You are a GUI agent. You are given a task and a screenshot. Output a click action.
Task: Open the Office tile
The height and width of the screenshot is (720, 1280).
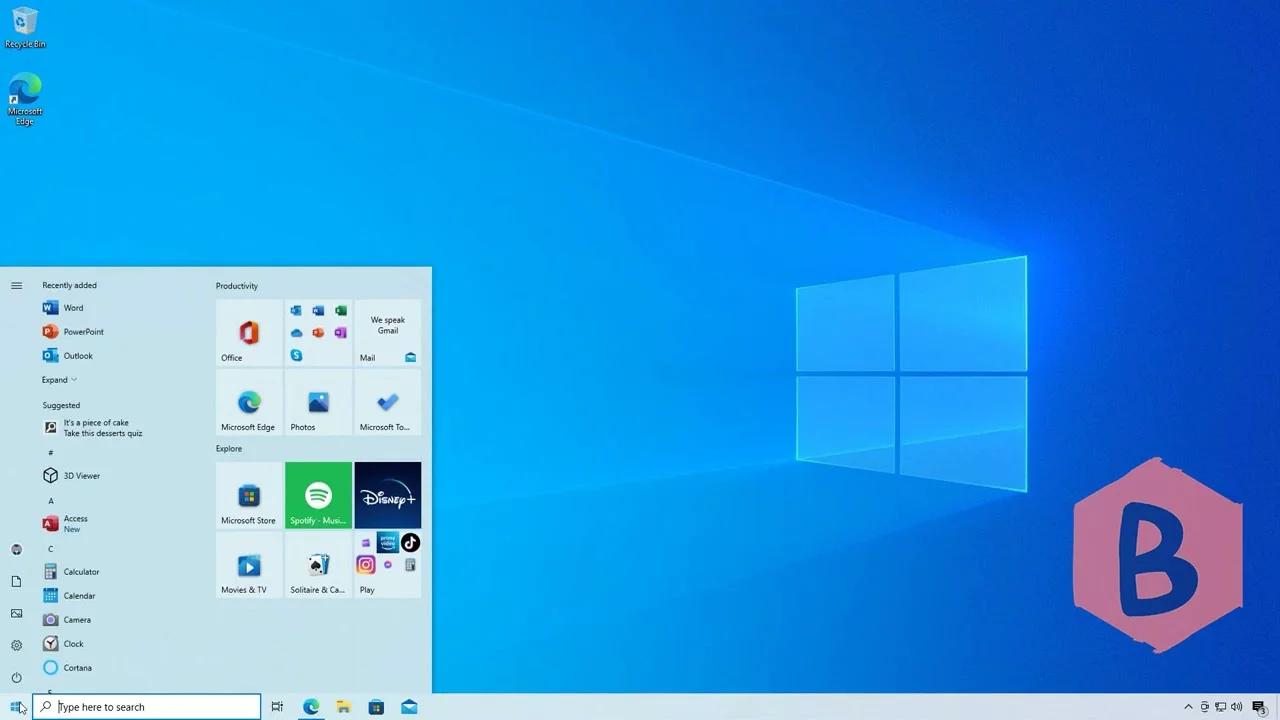tap(249, 333)
